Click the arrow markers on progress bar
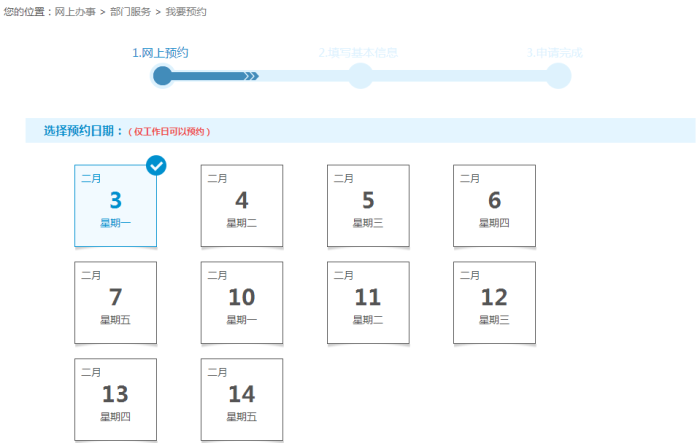Screen dimensions: 700x443 click(251, 76)
